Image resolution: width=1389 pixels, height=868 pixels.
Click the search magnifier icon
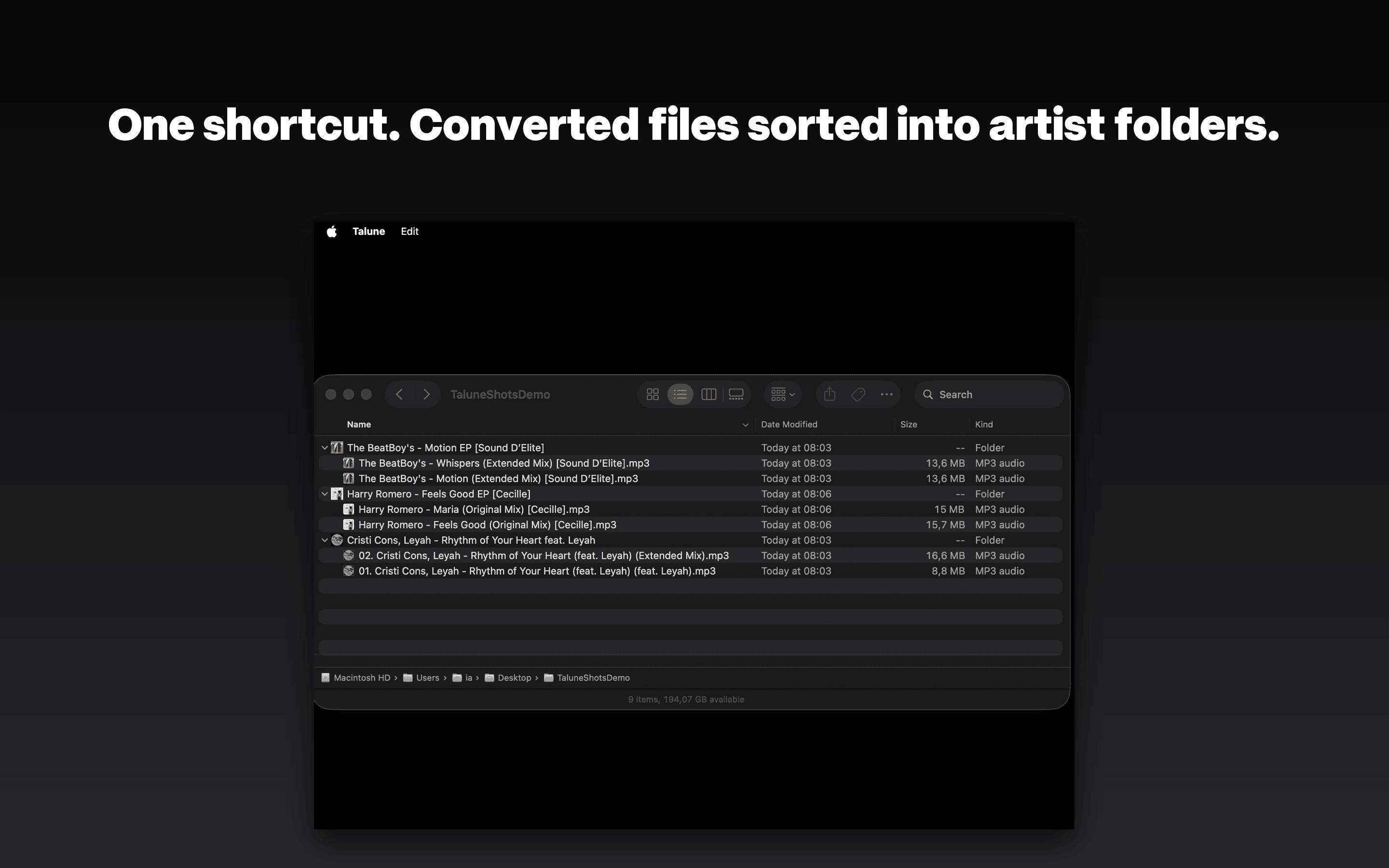927,394
